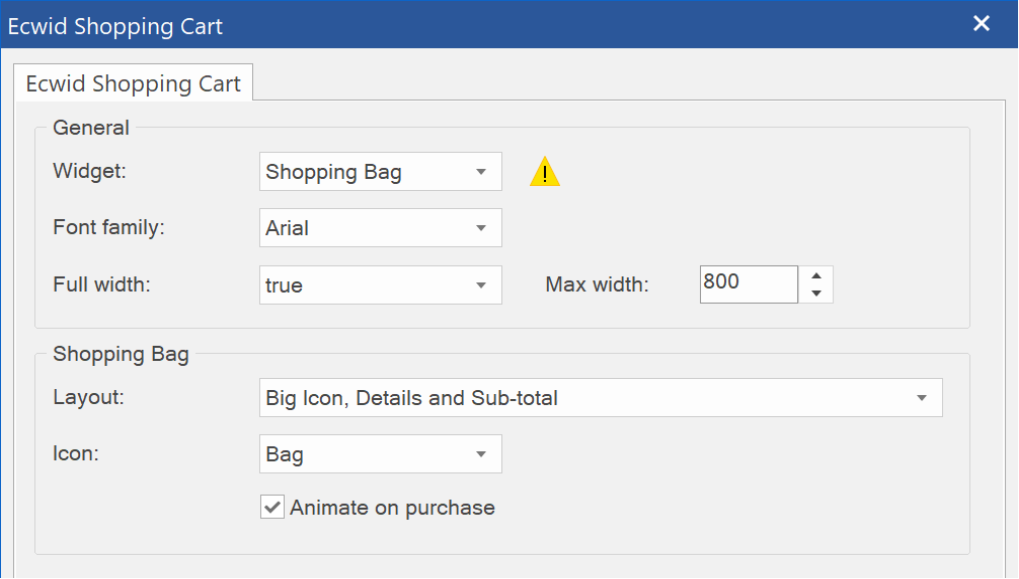Increase Max width with the up arrow
The width and height of the screenshot is (1019, 579).
pyautogui.click(x=816, y=276)
